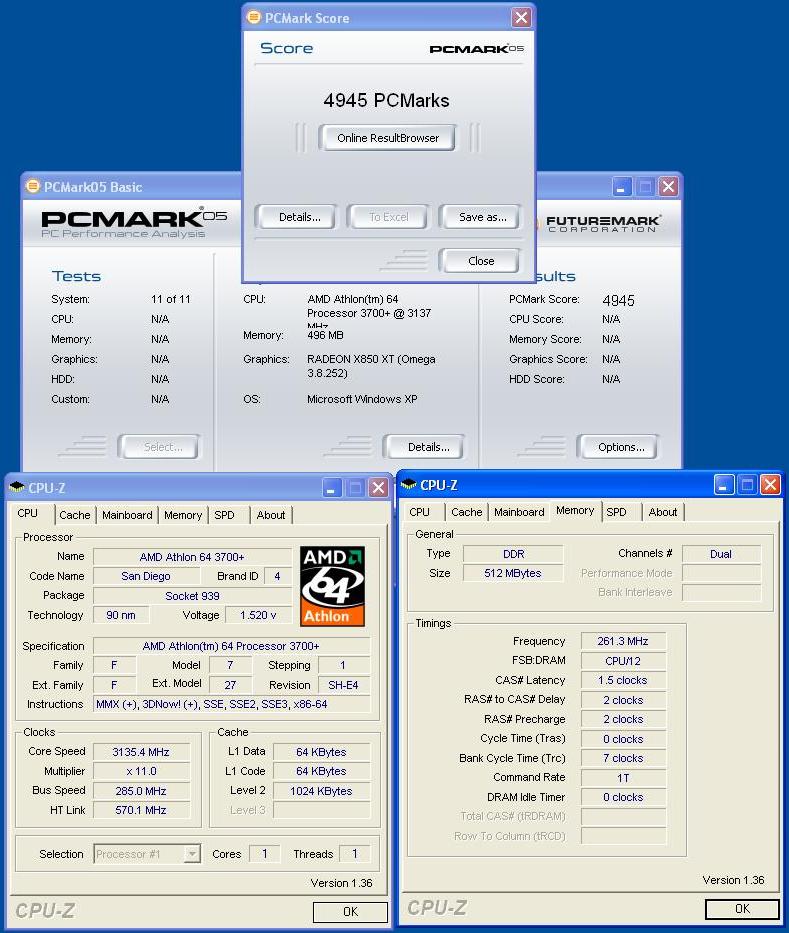The width and height of the screenshot is (789, 933).
Task: Click the Online ResultBrowser button
Action: pos(387,138)
